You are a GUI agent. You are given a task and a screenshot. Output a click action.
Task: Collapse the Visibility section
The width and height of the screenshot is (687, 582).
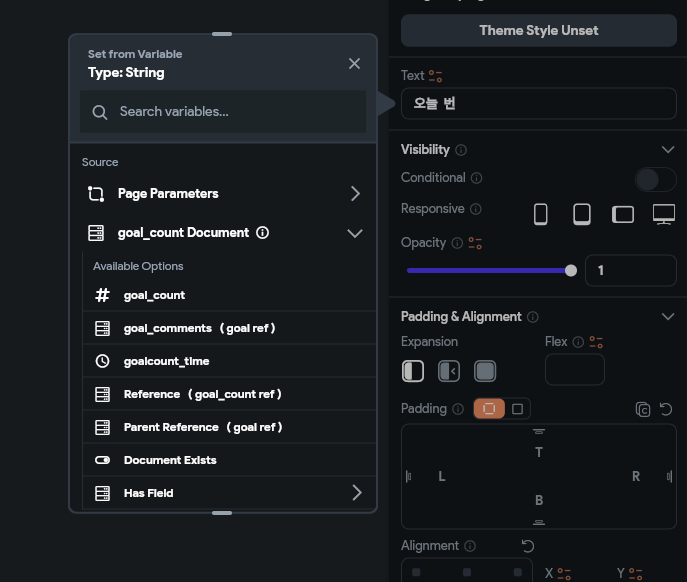668,149
